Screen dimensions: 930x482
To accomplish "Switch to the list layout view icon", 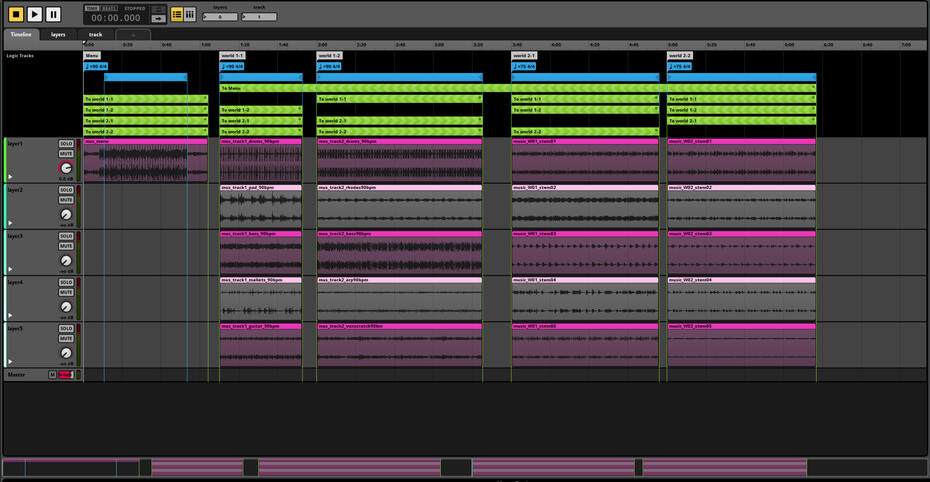I will coord(177,14).
